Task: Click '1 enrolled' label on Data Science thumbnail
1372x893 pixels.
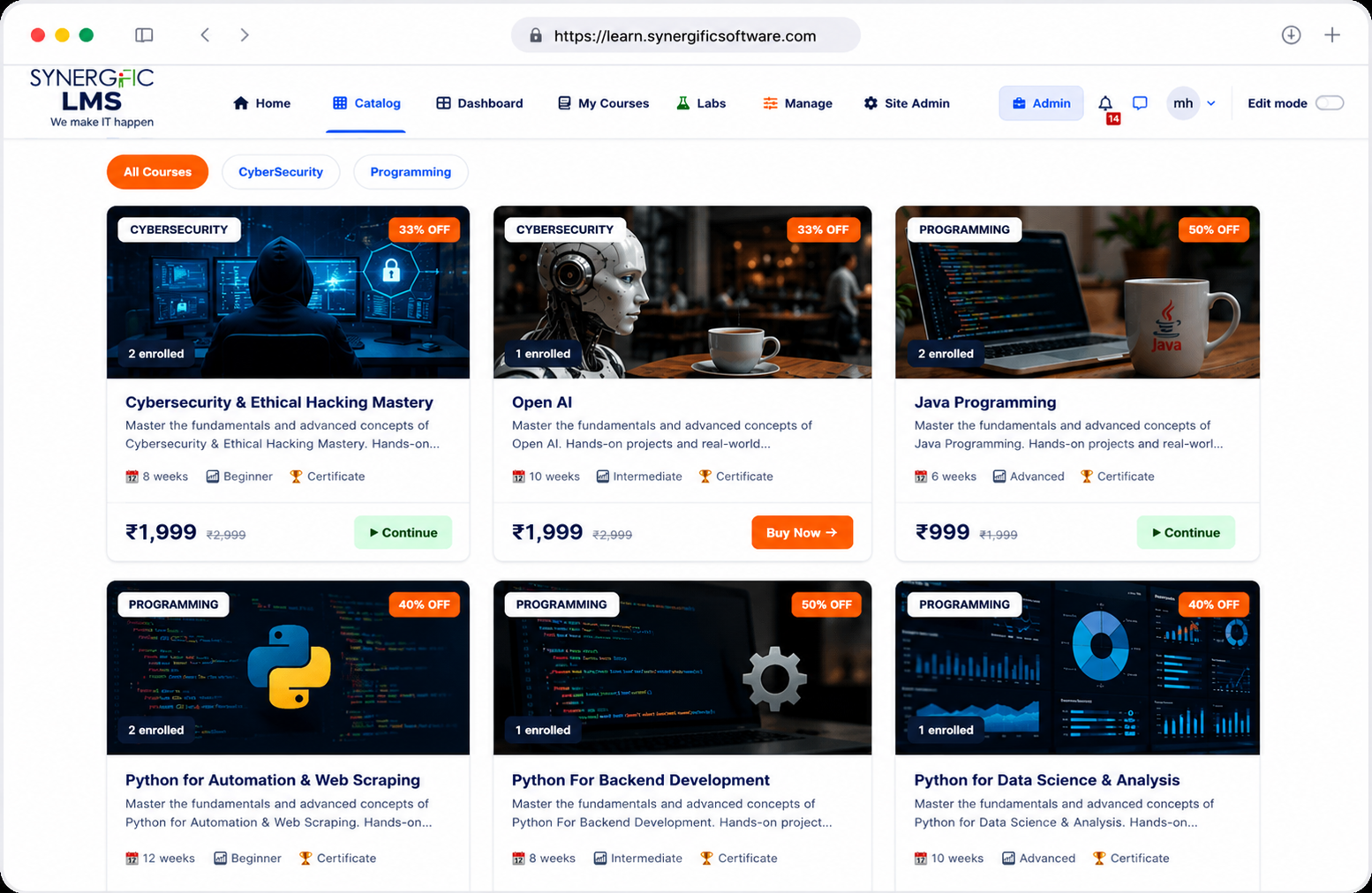Action: coord(946,731)
